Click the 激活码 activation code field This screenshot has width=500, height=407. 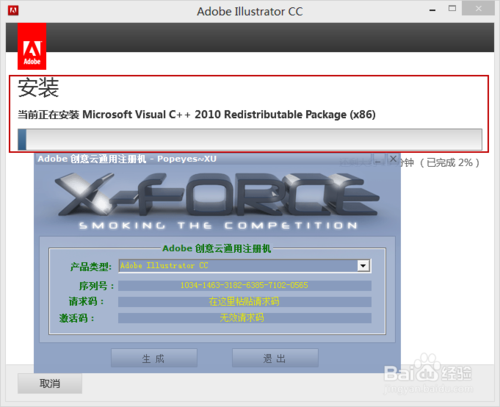pyautogui.click(x=245, y=318)
